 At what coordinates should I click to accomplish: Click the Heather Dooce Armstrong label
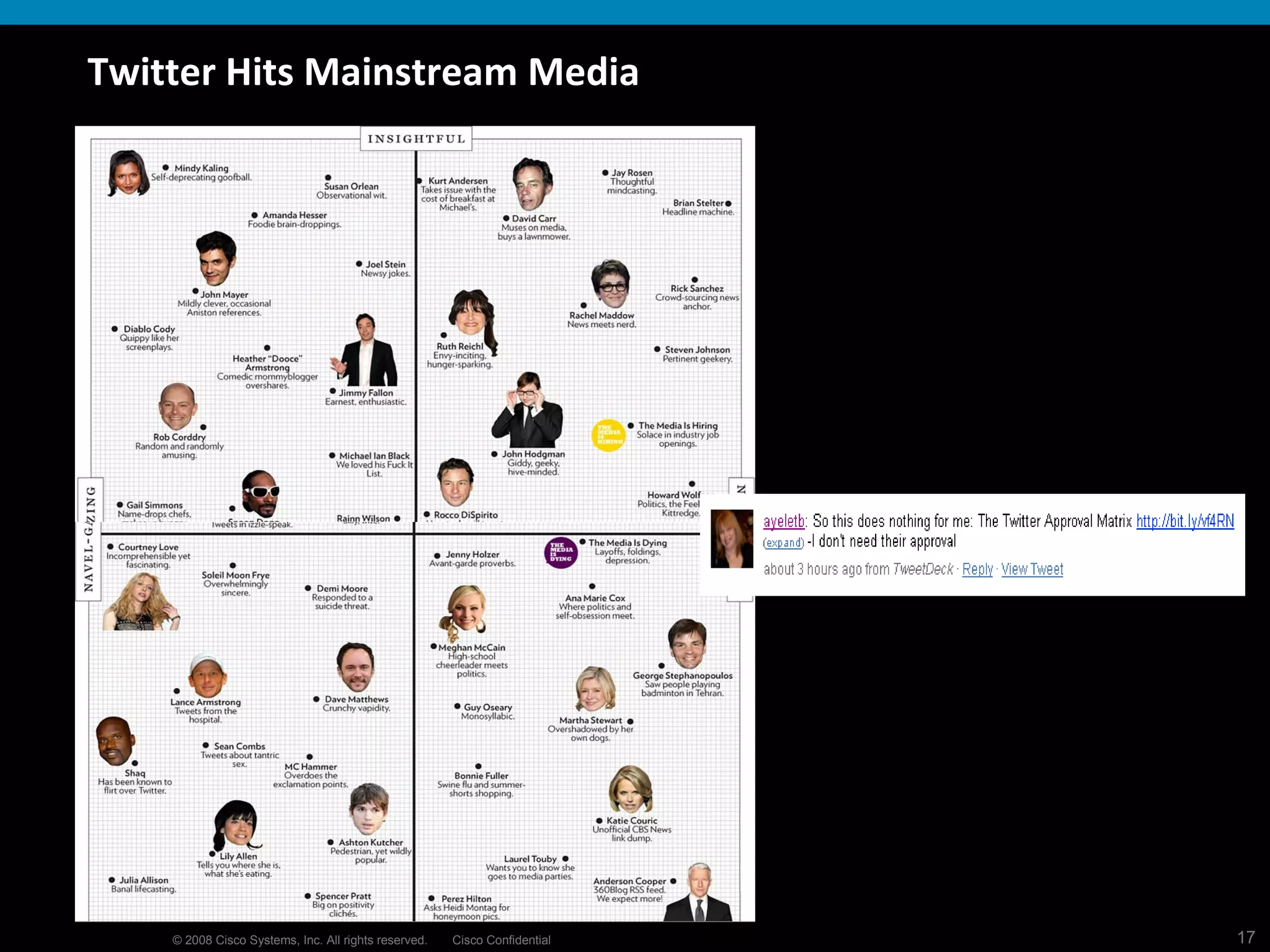pyautogui.click(x=267, y=363)
